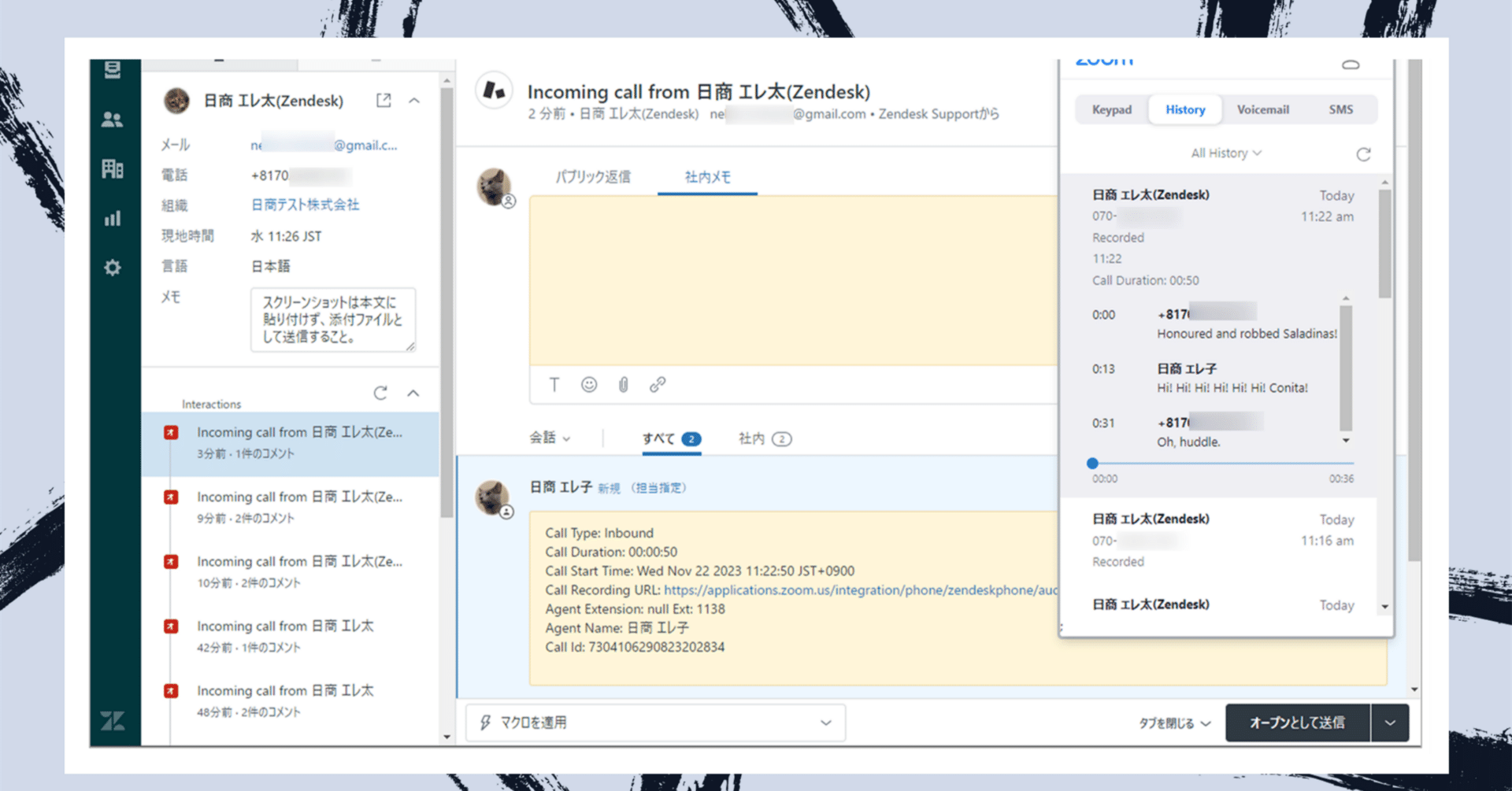Insert an emoji using the smiley icon
The height and width of the screenshot is (791, 1512).
click(589, 385)
